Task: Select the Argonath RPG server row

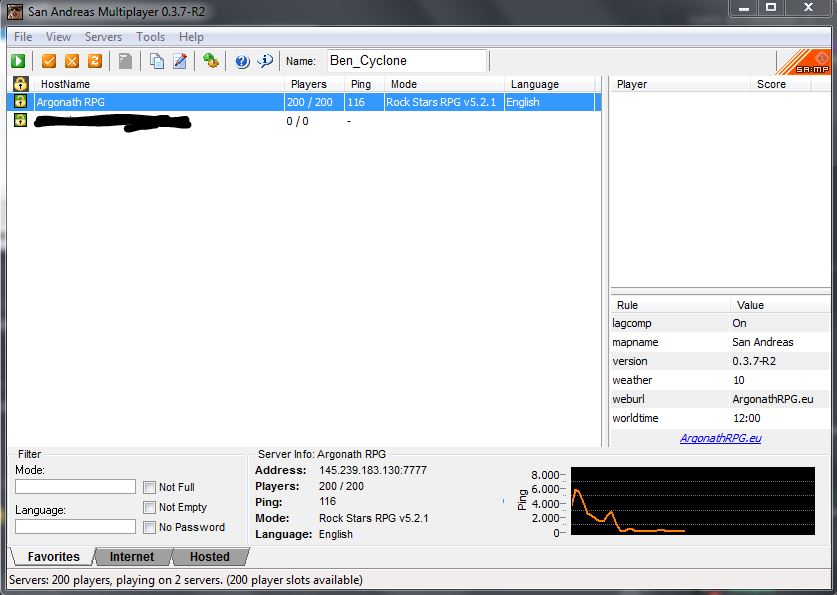Action: tap(304, 102)
